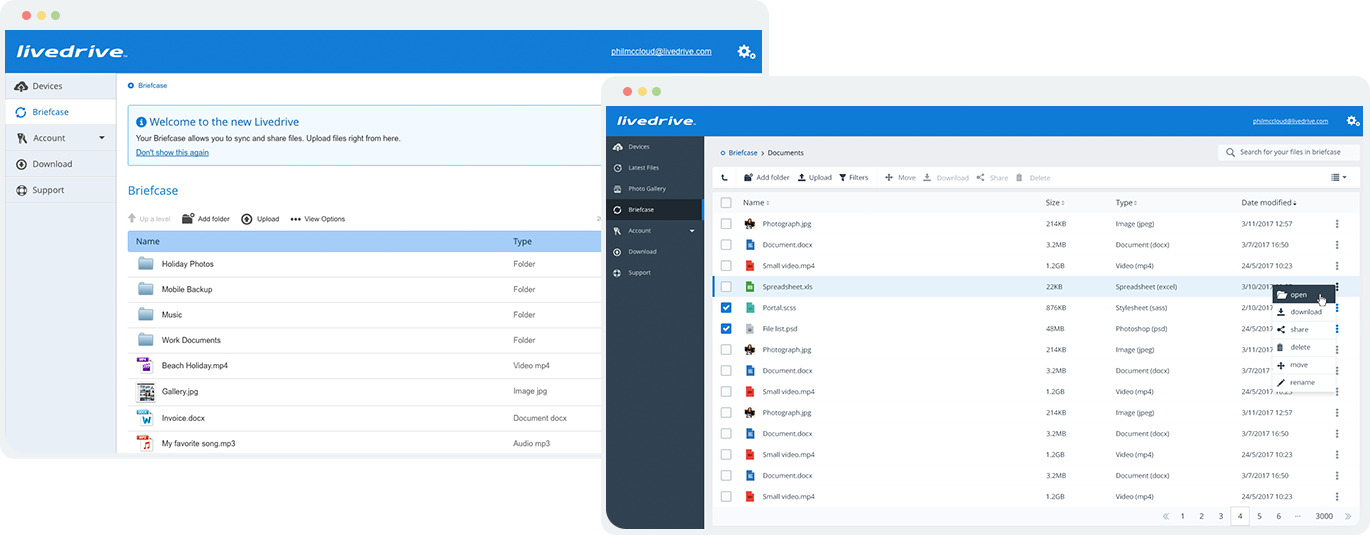Click Move in the front window's toolbar
1370x535 pixels.
click(900, 178)
